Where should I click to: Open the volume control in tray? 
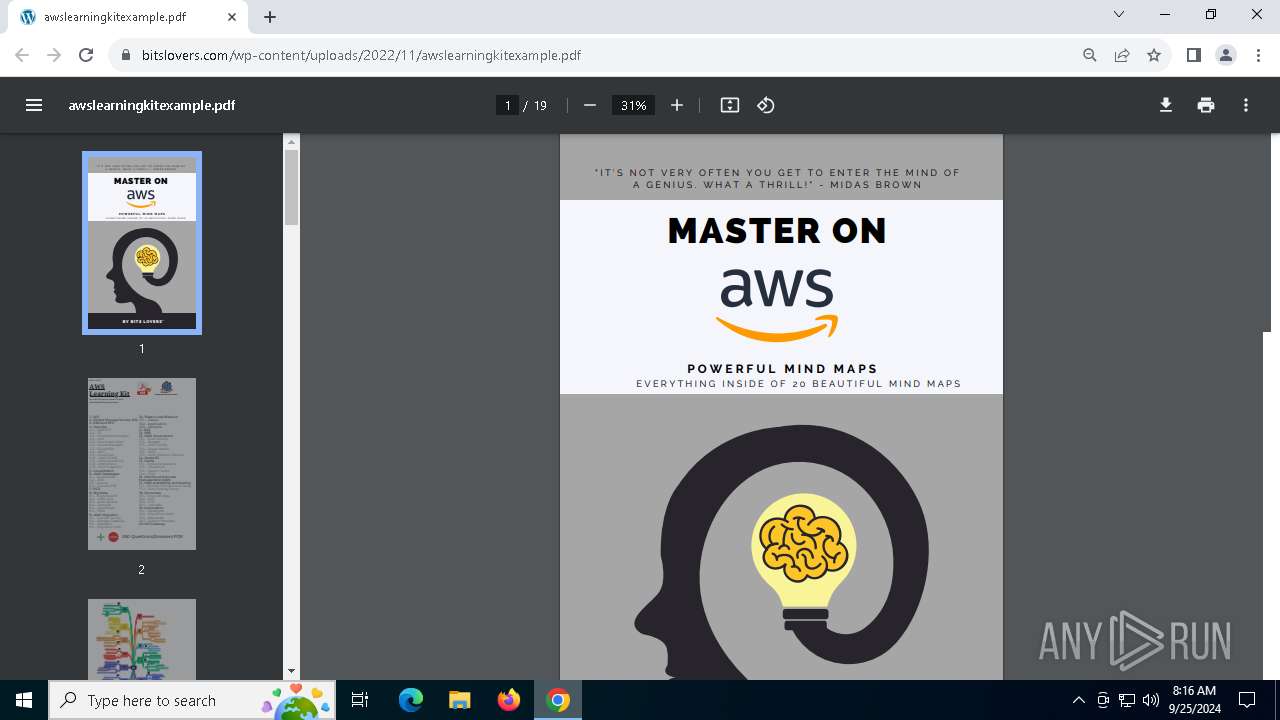click(x=1151, y=700)
